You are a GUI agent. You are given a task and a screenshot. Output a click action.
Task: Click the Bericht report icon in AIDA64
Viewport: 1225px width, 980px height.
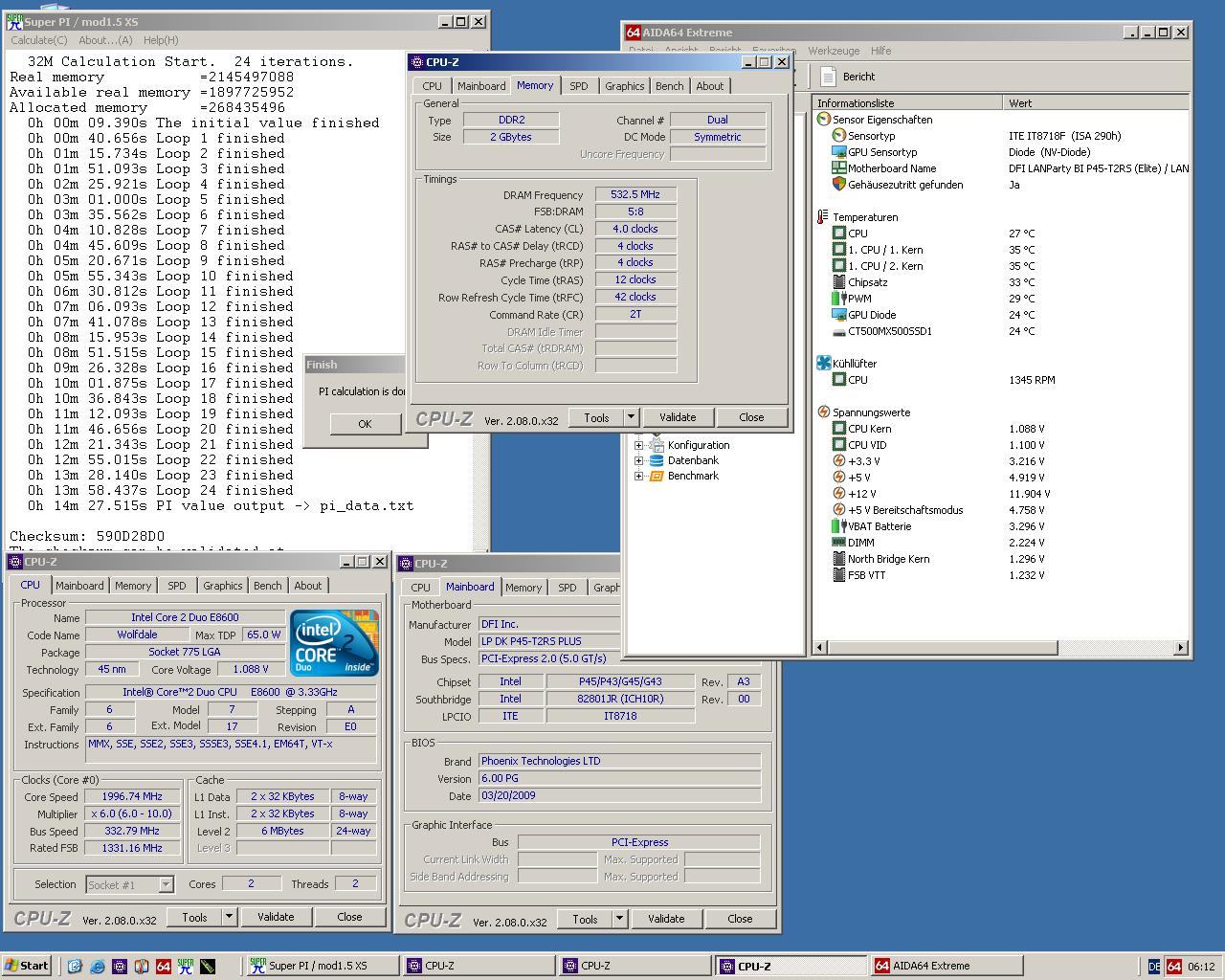pos(829,77)
